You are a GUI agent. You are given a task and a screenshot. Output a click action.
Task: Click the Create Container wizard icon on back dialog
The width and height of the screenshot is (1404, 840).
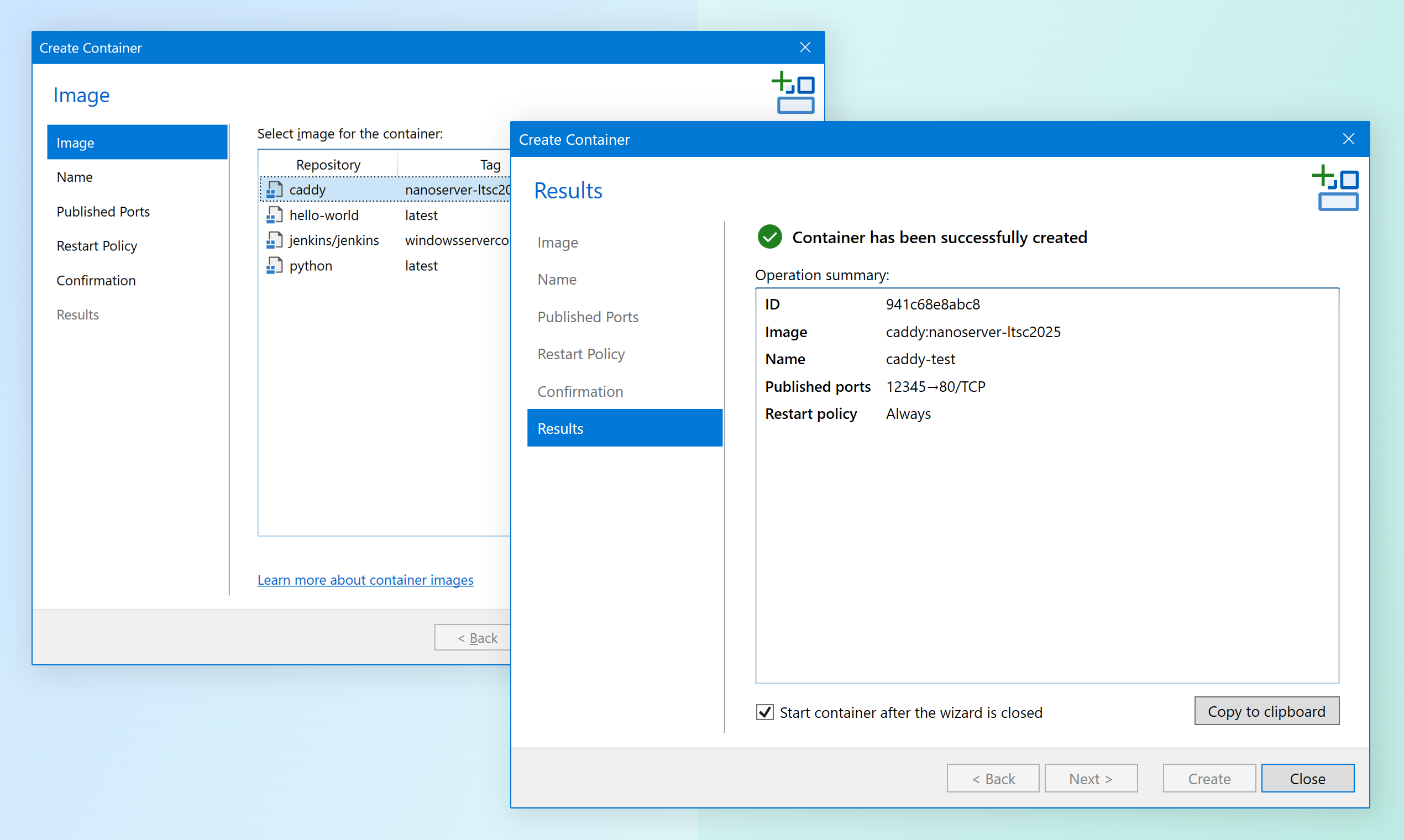(x=794, y=93)
